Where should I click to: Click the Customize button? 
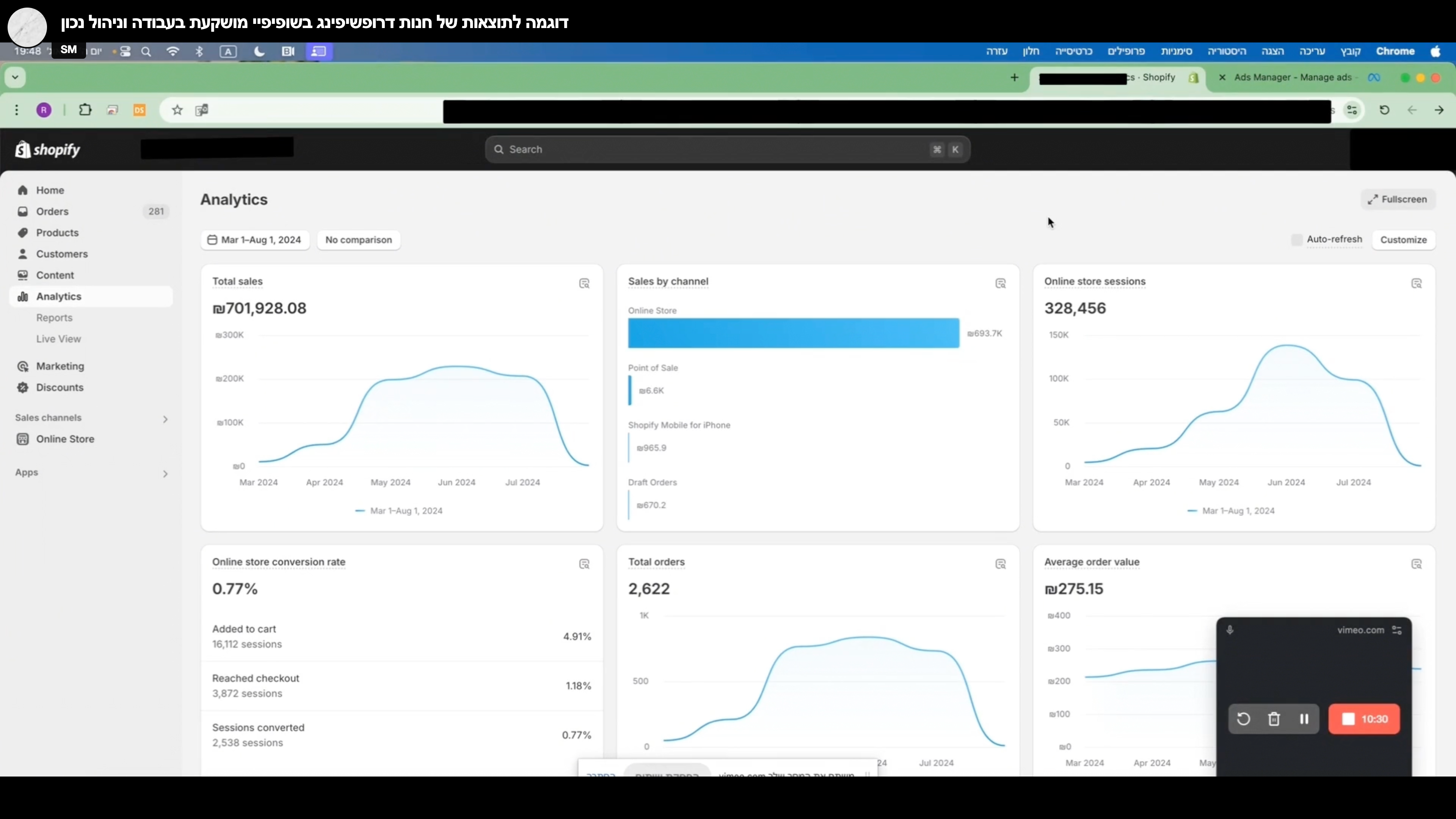pos(1403,240)
